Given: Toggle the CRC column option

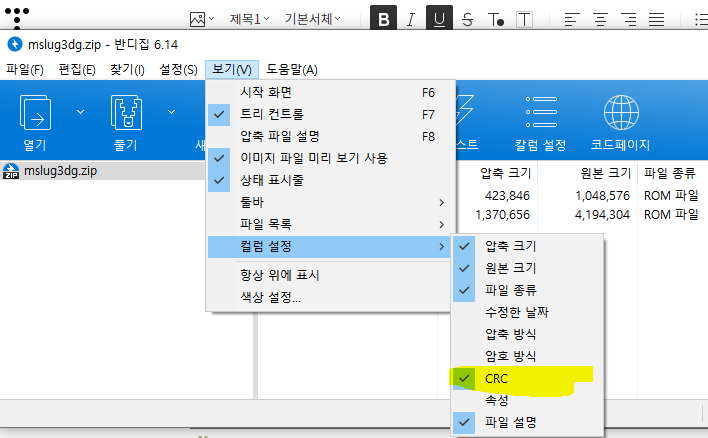Looking at the screenshot, I should (x=527, y=378).
